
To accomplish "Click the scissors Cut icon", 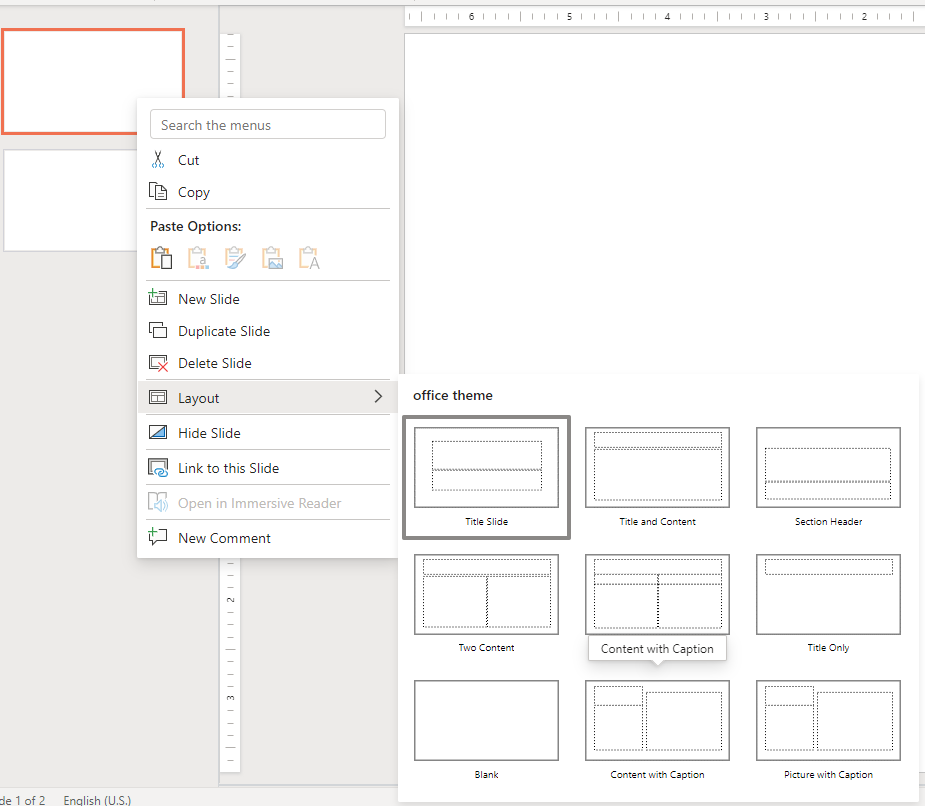I will (x=158, y=160).
